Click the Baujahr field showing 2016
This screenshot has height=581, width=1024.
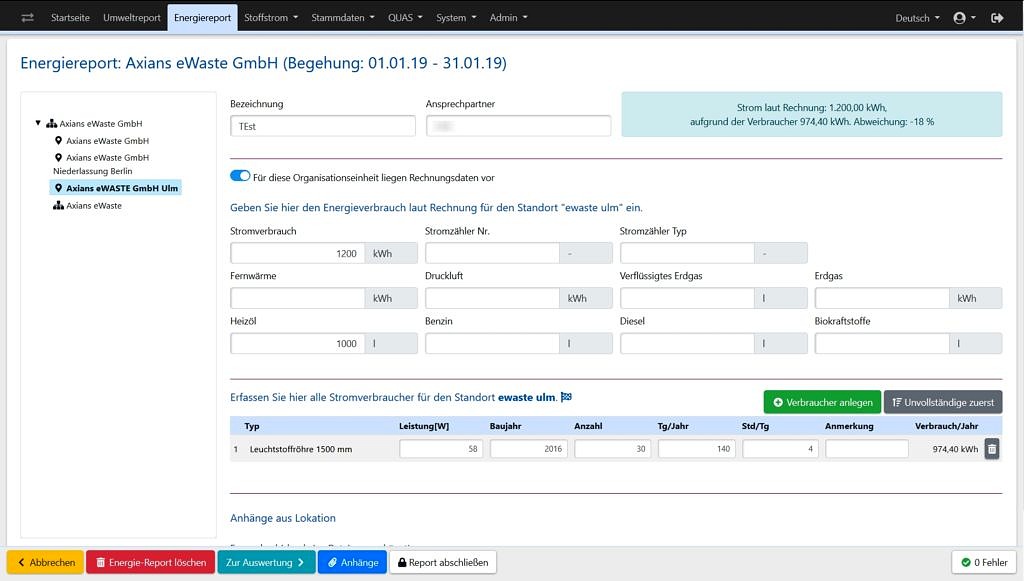pyautogui.click(x=529, y=449)
